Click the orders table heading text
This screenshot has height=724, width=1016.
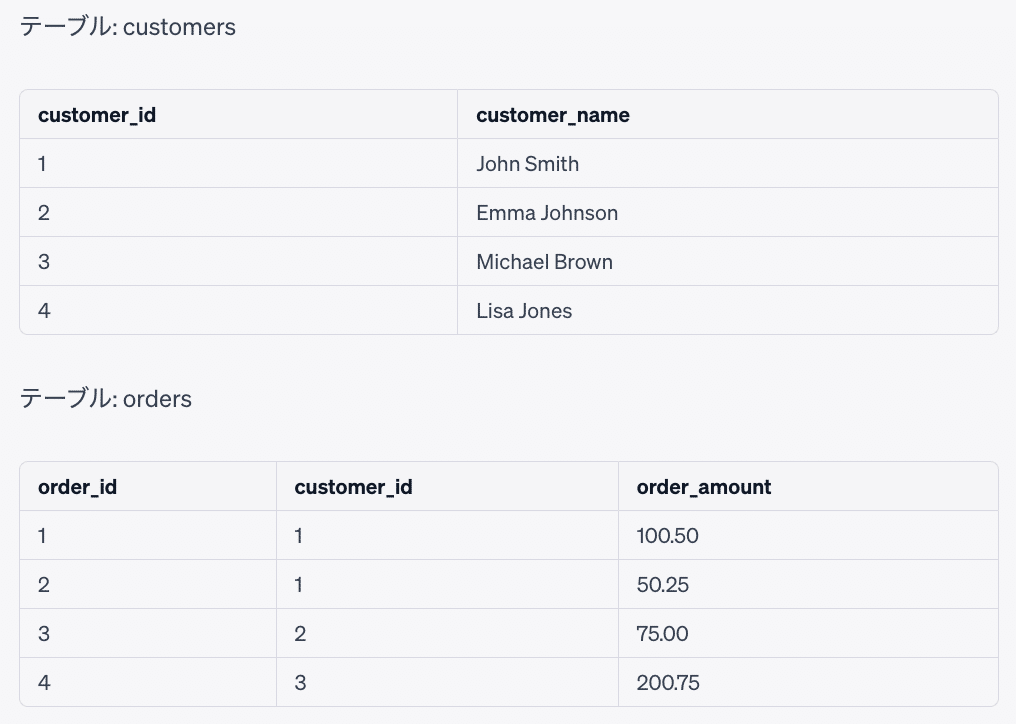click(106, 399)
